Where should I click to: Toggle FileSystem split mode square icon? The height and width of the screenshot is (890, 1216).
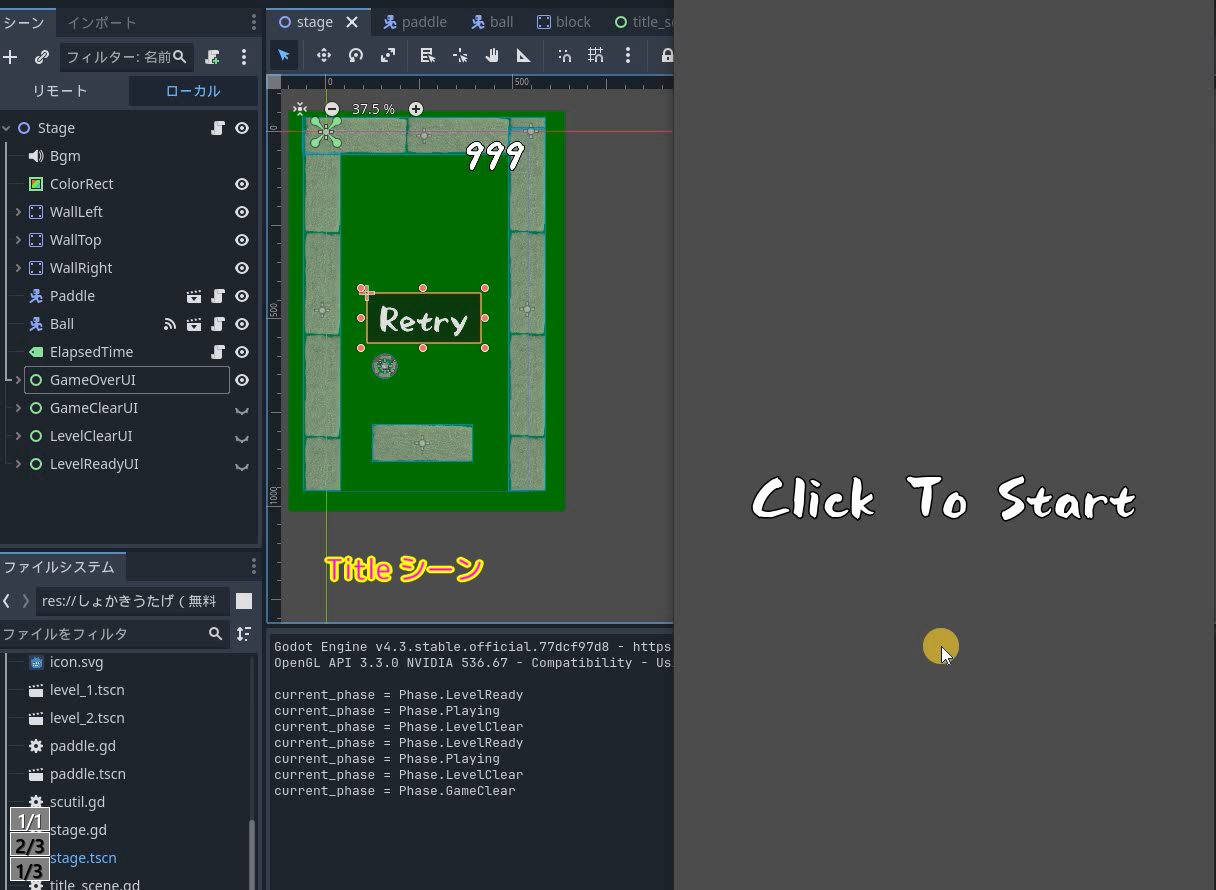click(x=244, y=601)
